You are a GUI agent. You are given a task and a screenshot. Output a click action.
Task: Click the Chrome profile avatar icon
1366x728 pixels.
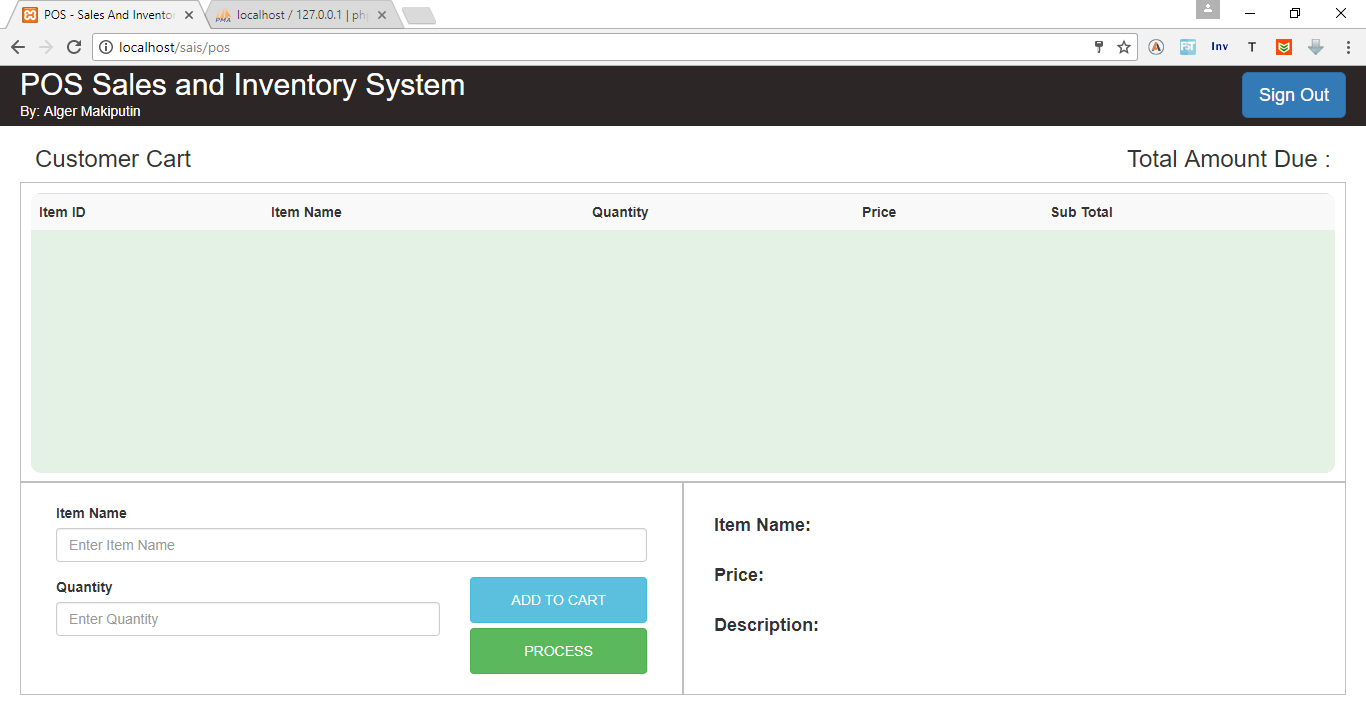click(1208, 9)
